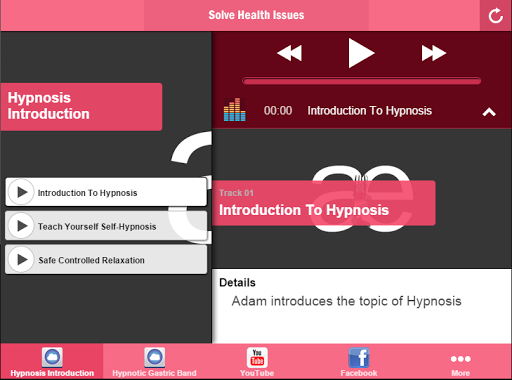This screenshot has height=380, width=512.
Task: Click the audio progress bar
Action: (361, 81)
